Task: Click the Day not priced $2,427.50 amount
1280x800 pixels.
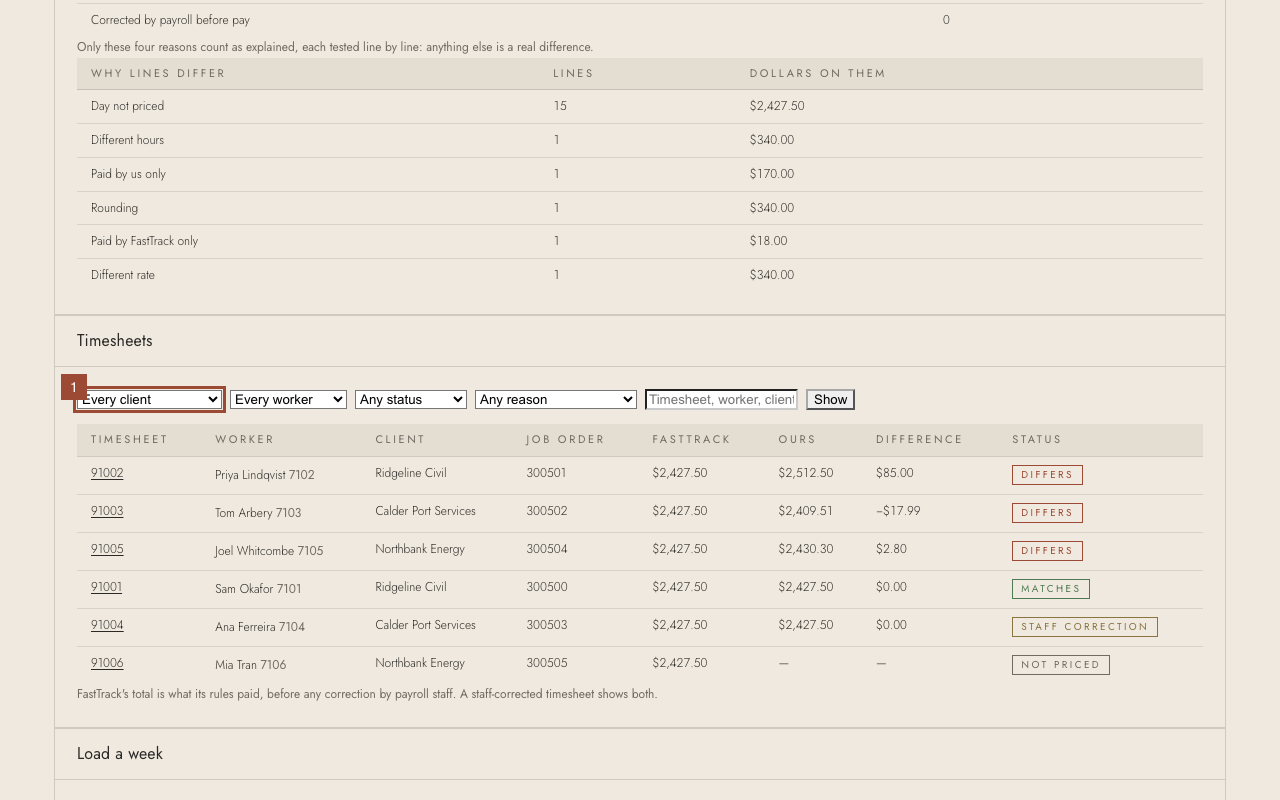Action: [x=777, y=106]
